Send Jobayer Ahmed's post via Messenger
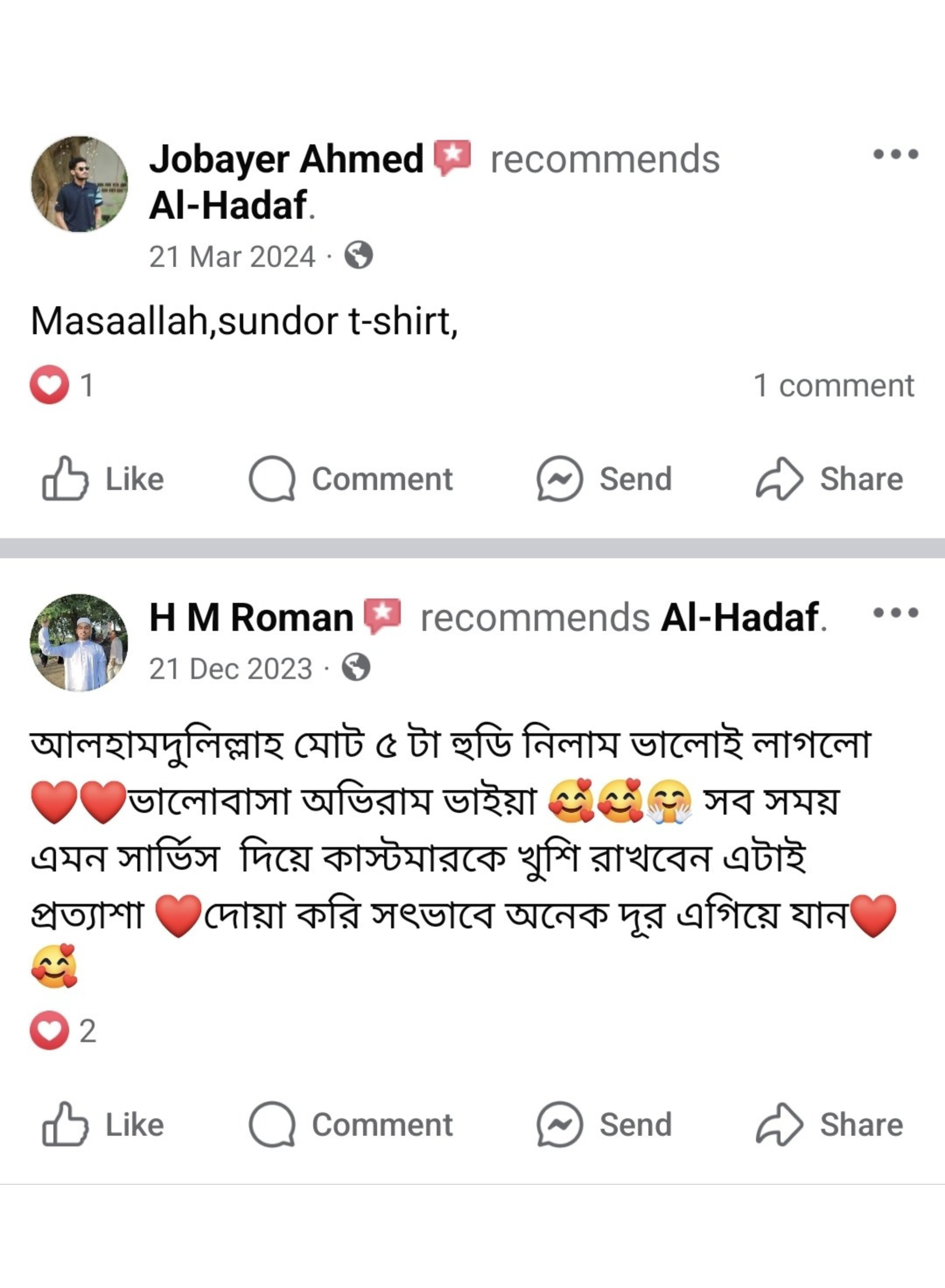Viewport: 945px width, 1288px height. click(605, 479)
